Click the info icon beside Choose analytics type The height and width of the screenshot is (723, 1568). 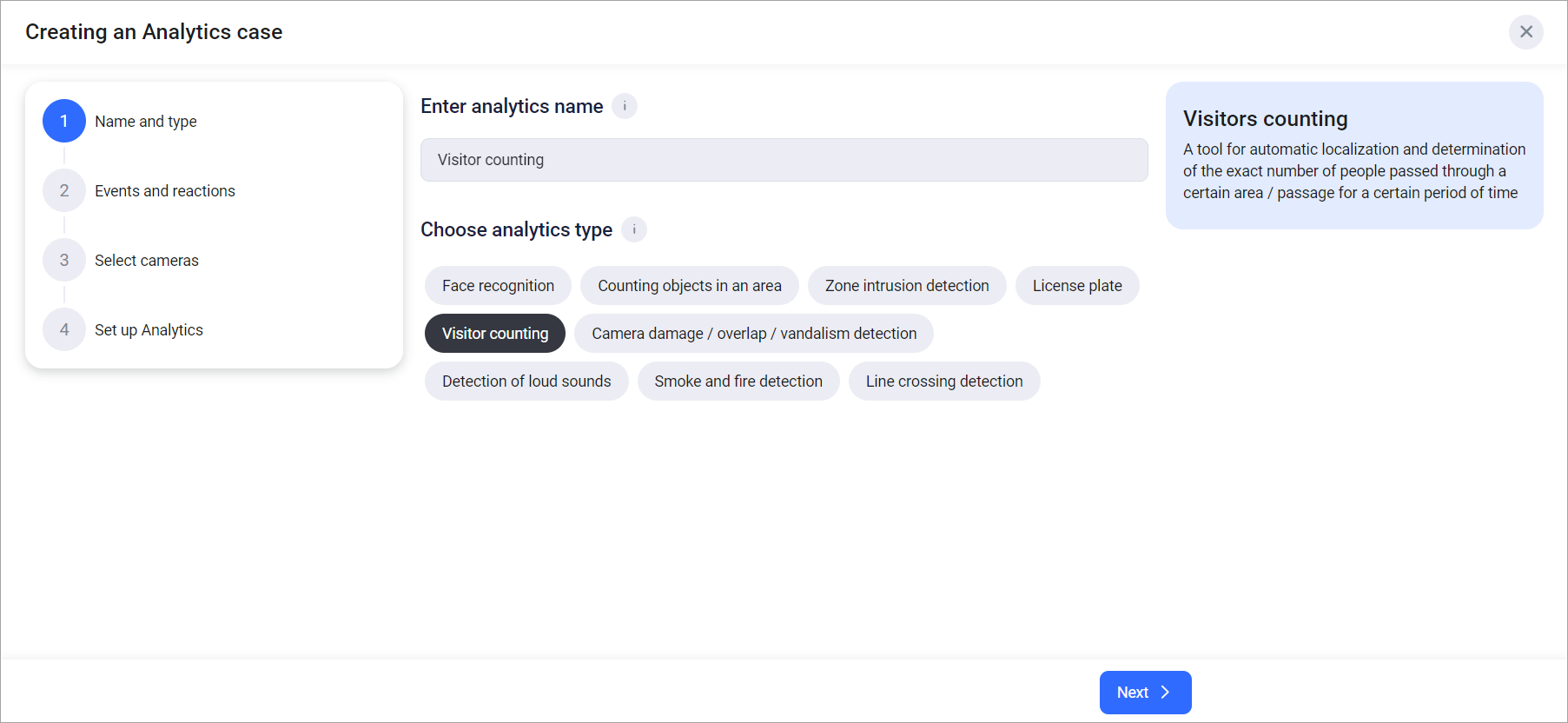point(634,229)
